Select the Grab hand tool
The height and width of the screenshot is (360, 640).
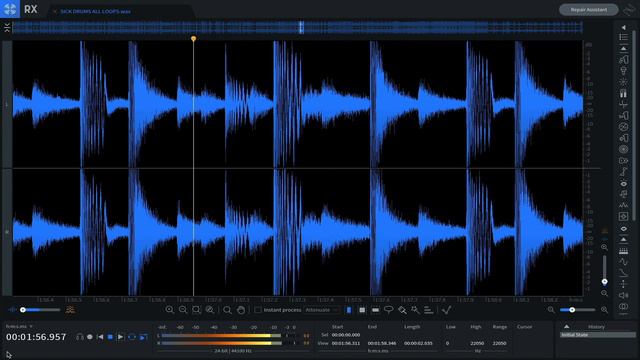pyautogui.click(x=241, y=310)
